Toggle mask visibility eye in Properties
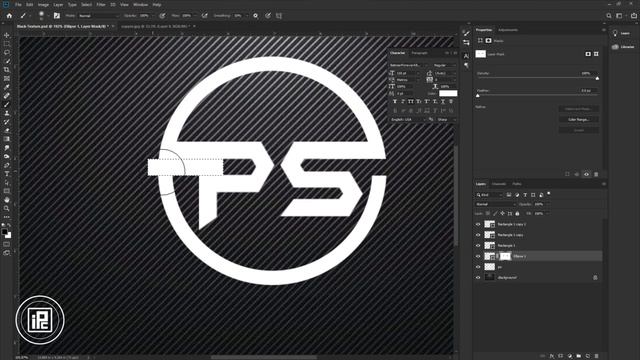Image resolution: width=640 pixels, height=360 pixels. pyautogui.click(x=587, y=174)
